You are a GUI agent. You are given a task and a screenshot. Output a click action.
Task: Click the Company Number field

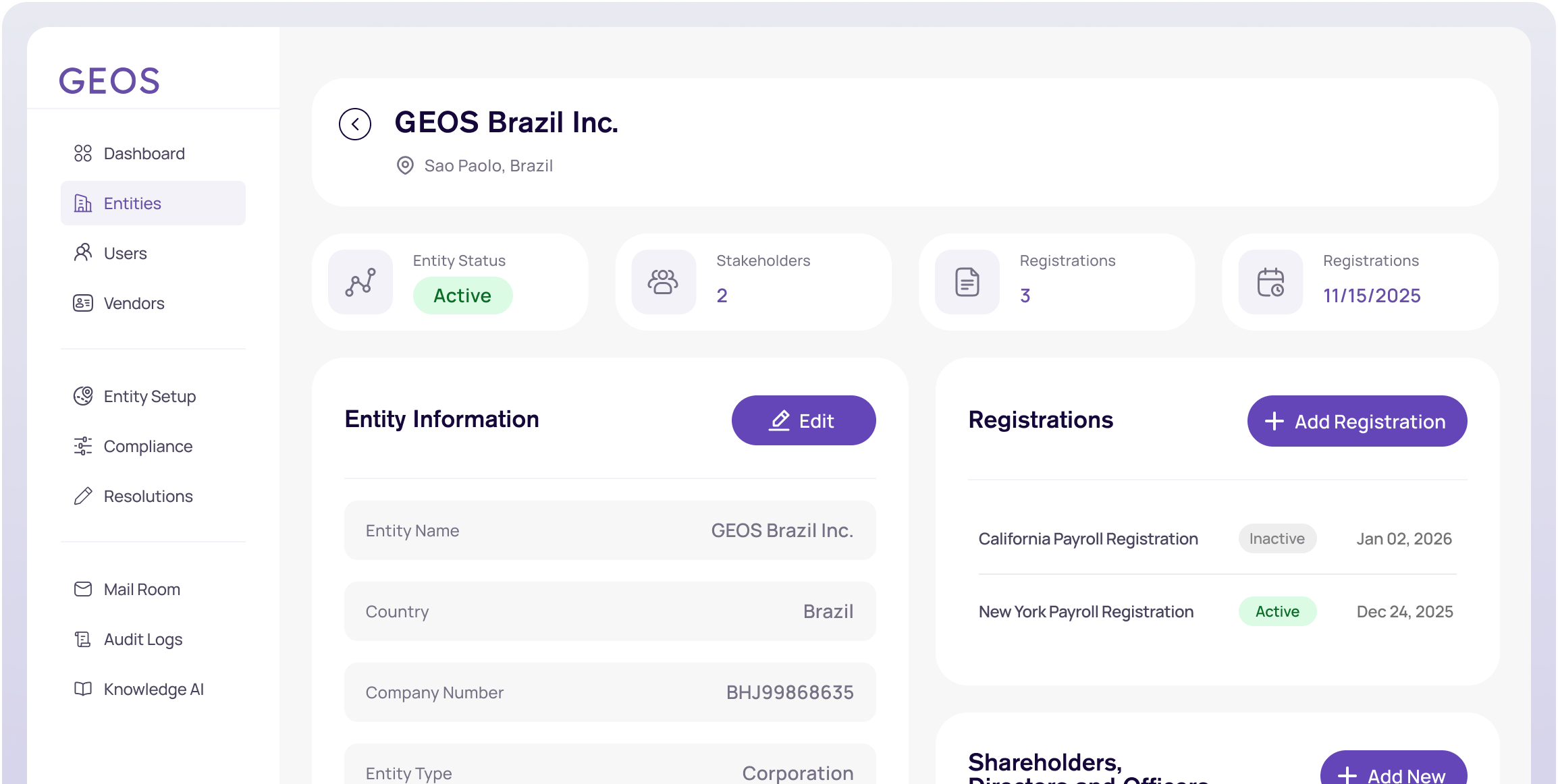610,693
